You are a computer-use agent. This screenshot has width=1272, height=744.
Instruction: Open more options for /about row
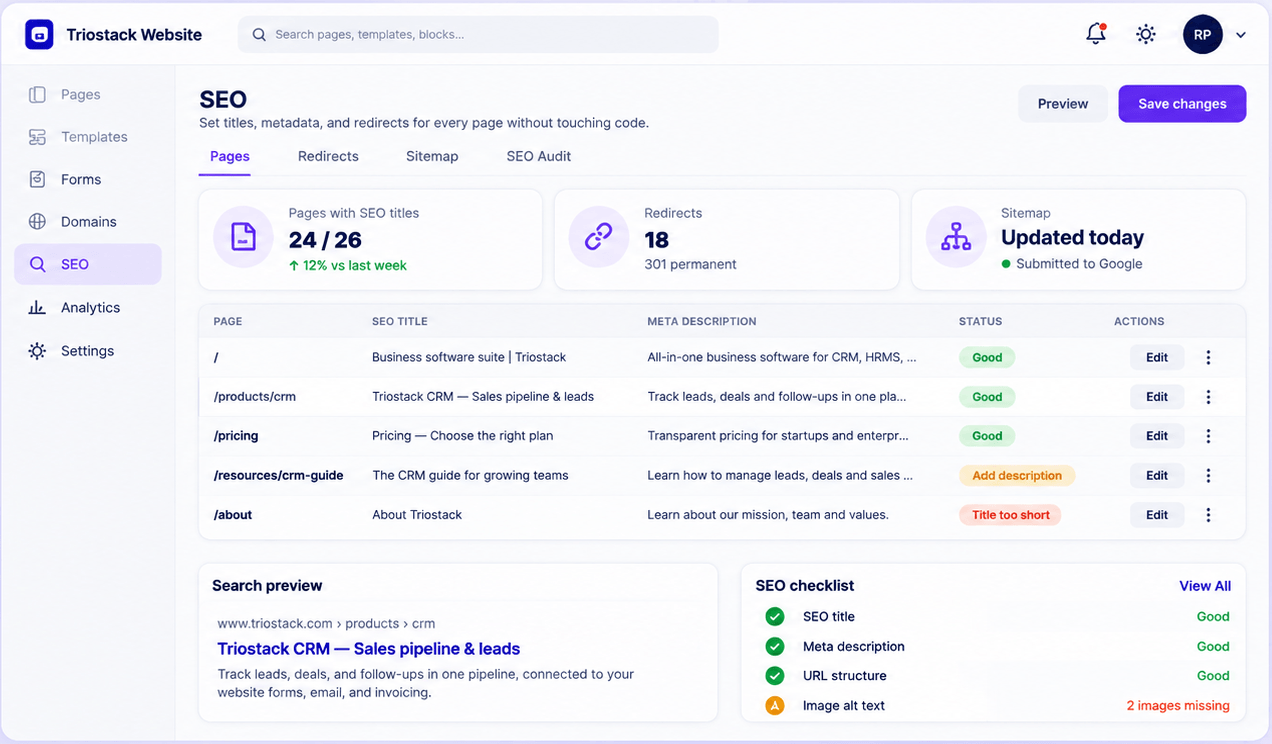pos(1208,515)
